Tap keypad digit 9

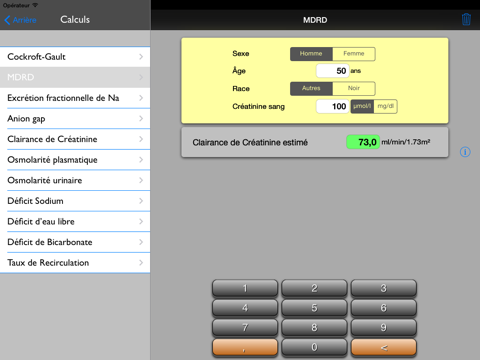[384, 328]
